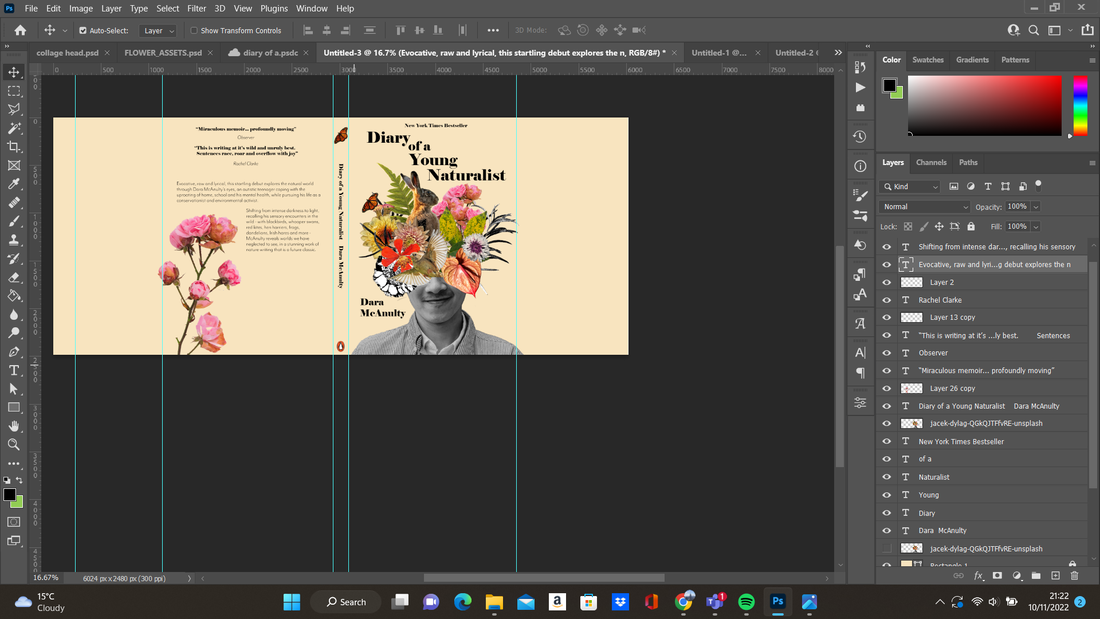Open the blend mode Normal dropdown
The height and width of the screenshot is (619, 1100).
pos(925,207)
